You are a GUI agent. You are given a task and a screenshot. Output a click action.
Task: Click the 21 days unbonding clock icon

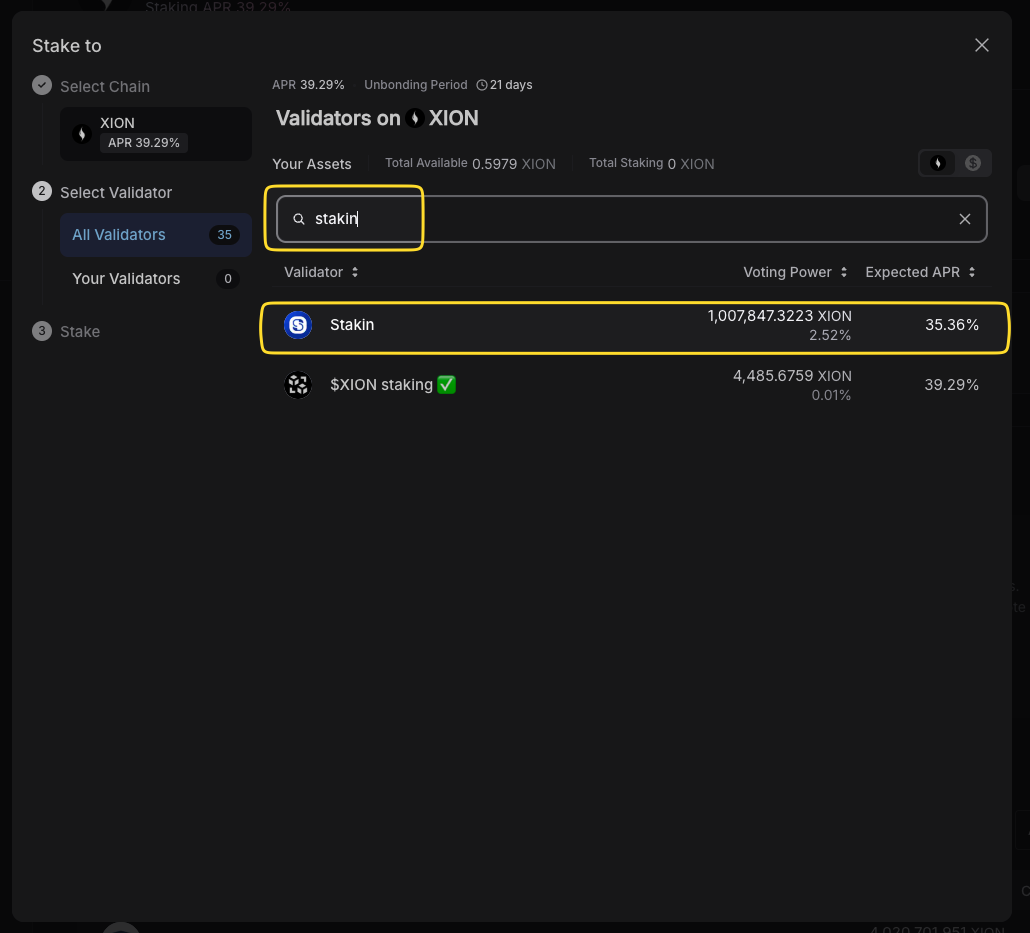coord(481,85)
